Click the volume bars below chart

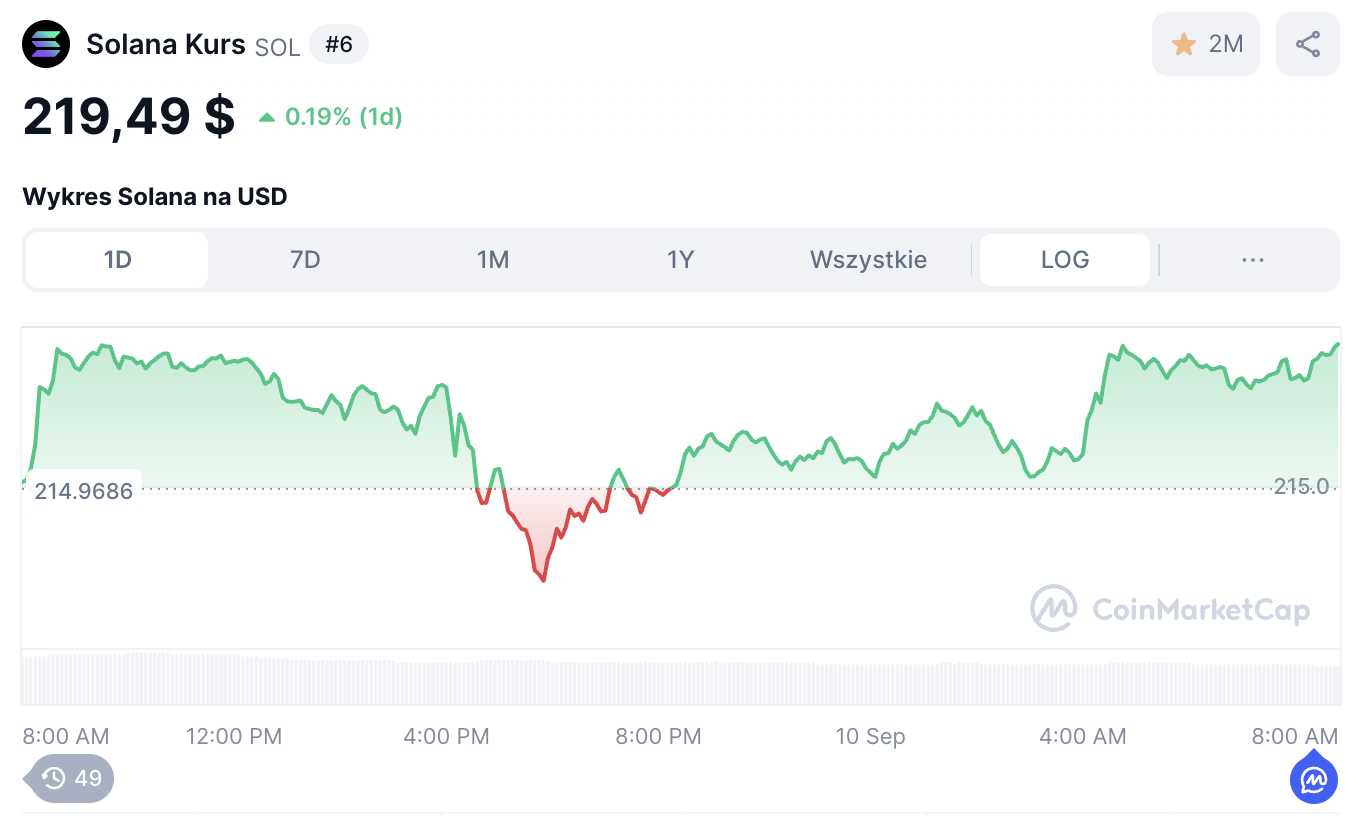(680, 680)
